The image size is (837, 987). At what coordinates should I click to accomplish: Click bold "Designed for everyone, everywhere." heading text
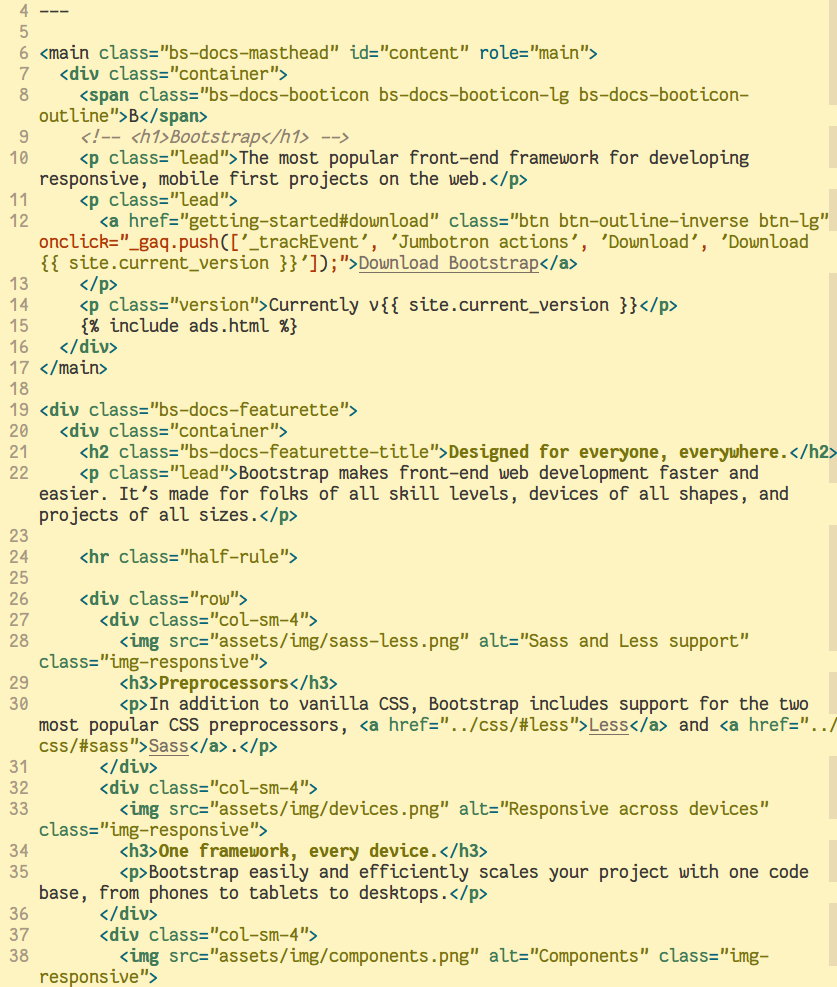618,452
